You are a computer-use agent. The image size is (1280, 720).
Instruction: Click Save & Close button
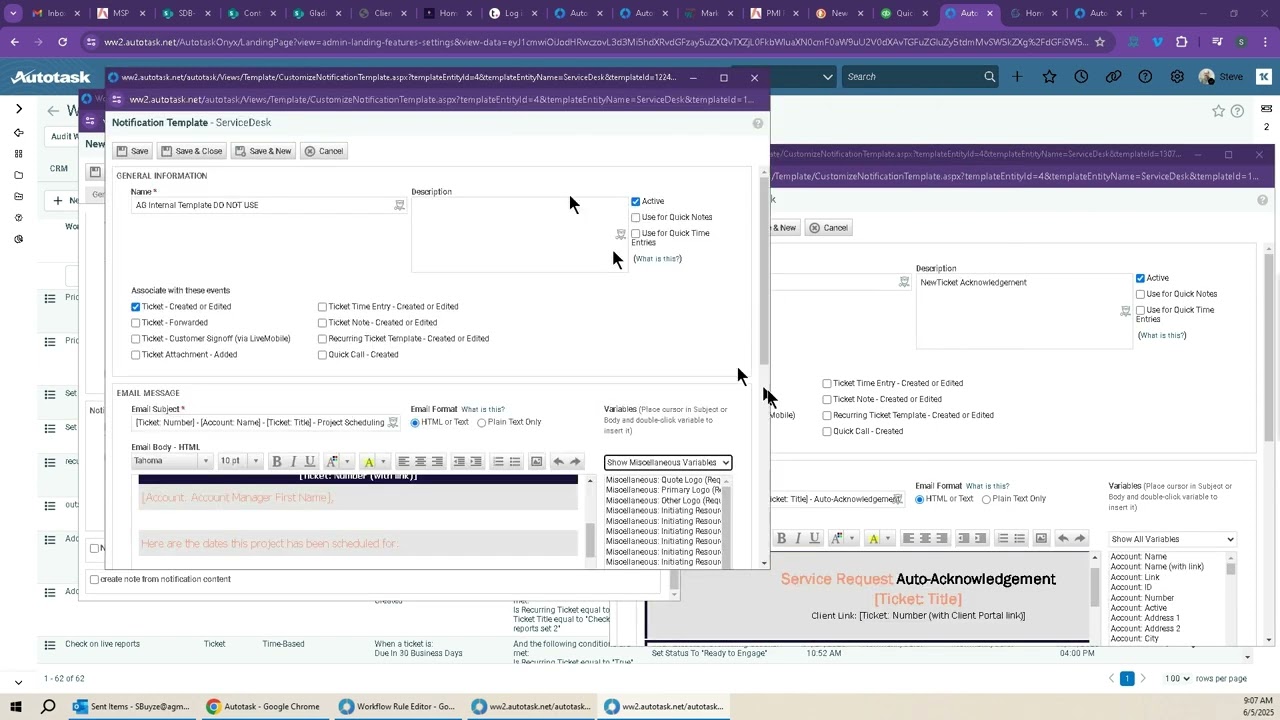(192, 151)
